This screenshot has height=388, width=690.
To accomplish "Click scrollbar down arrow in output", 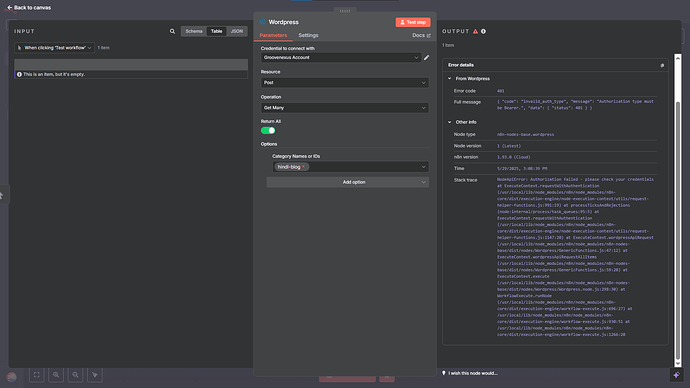I will click(x=678, y=363).
